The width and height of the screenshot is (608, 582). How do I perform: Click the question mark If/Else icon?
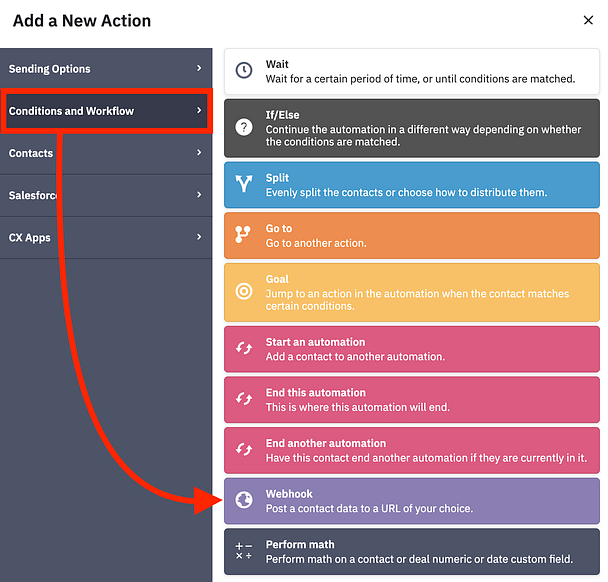pos(244,127)
